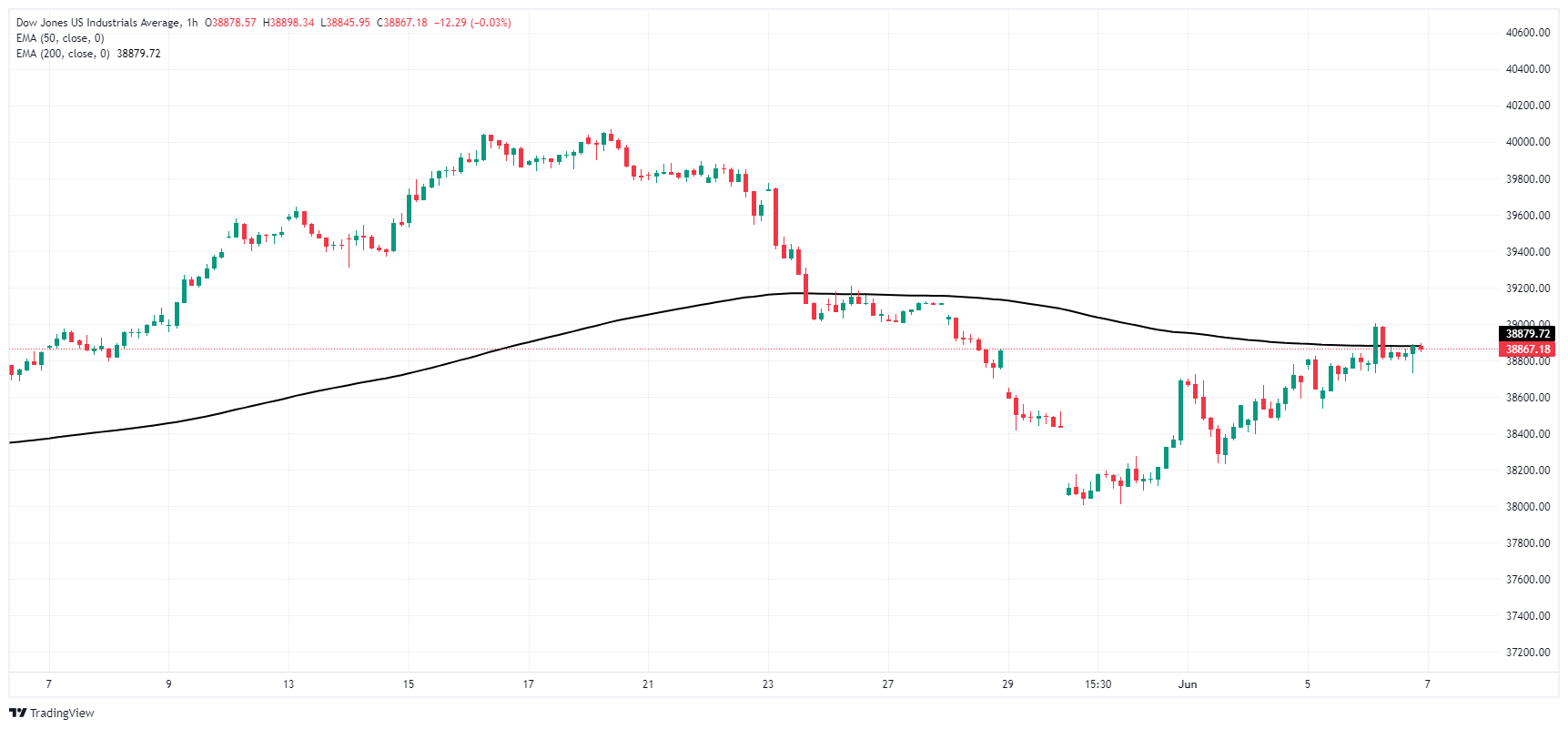Click the red 38867.18 current price tag
Image resolution: width=1568 pixels, height=729 pixels.
tap(1527, 349)
